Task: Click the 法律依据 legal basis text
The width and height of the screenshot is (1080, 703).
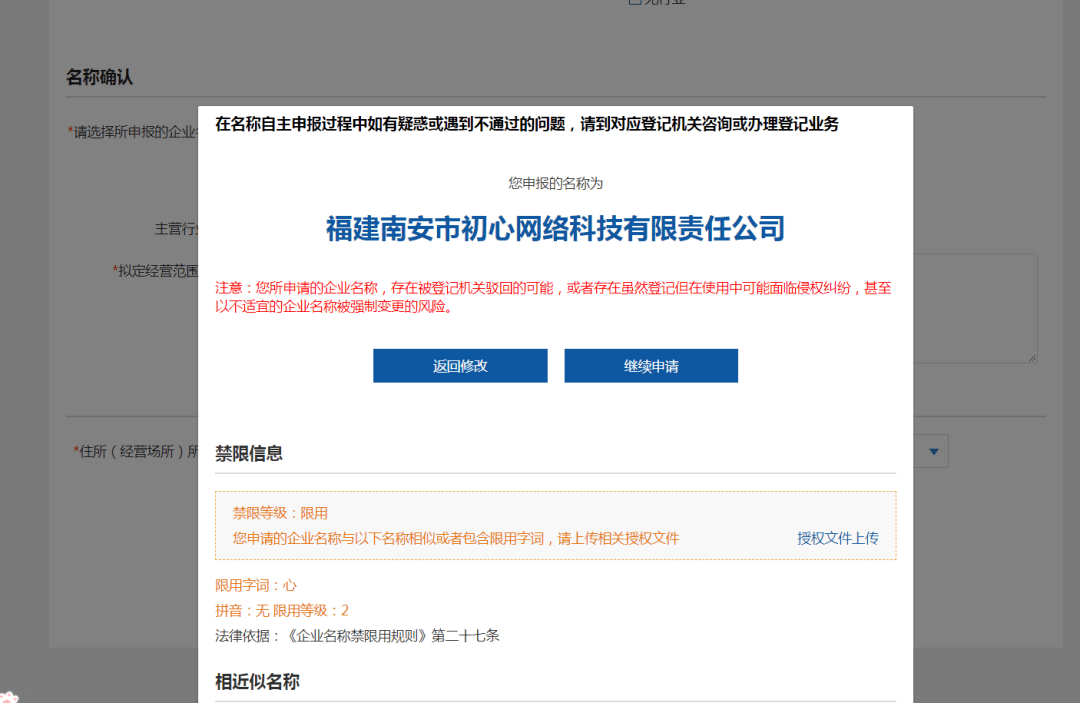Action: [x=357, y=635]
